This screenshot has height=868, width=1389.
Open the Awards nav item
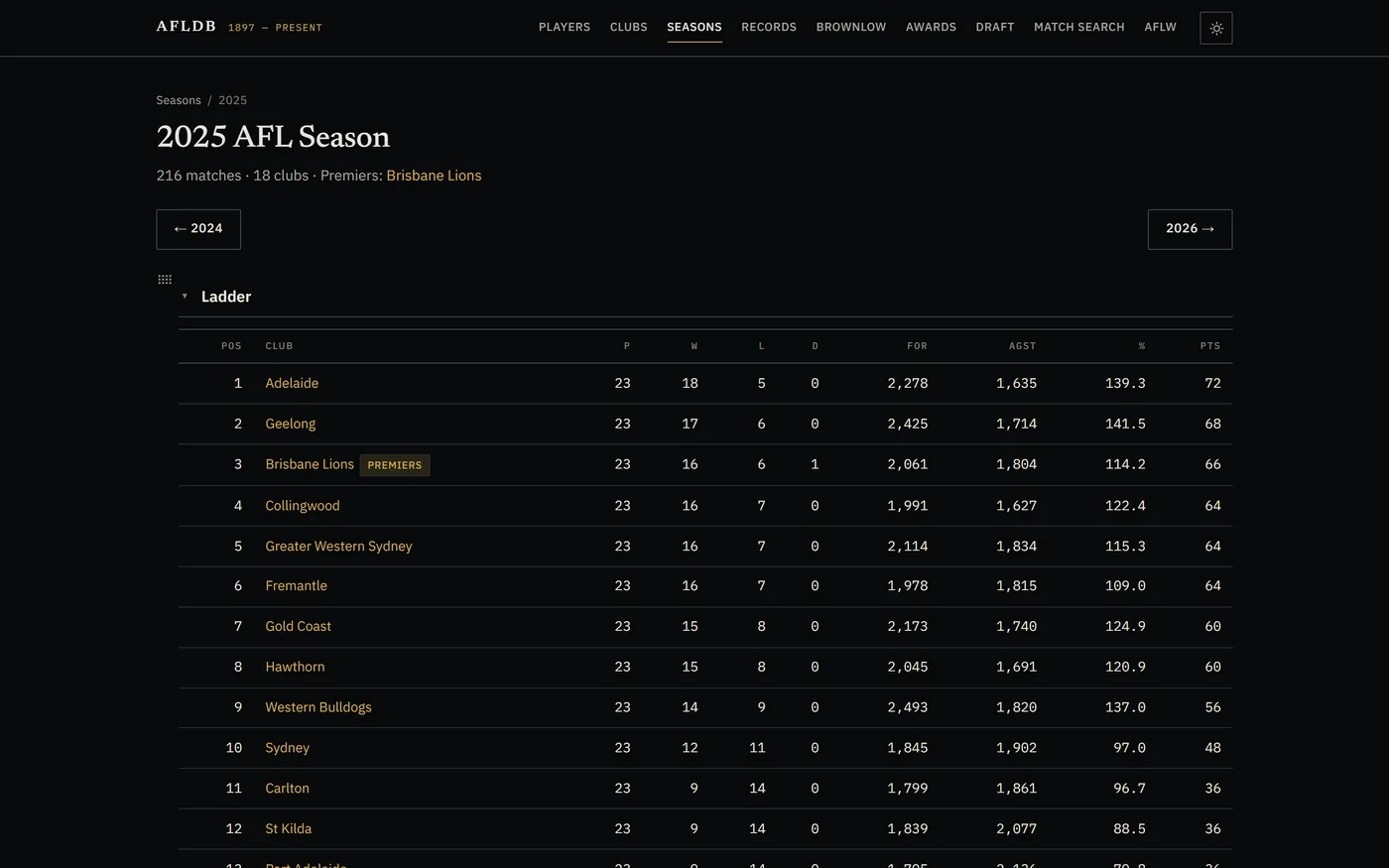point(931,27)
